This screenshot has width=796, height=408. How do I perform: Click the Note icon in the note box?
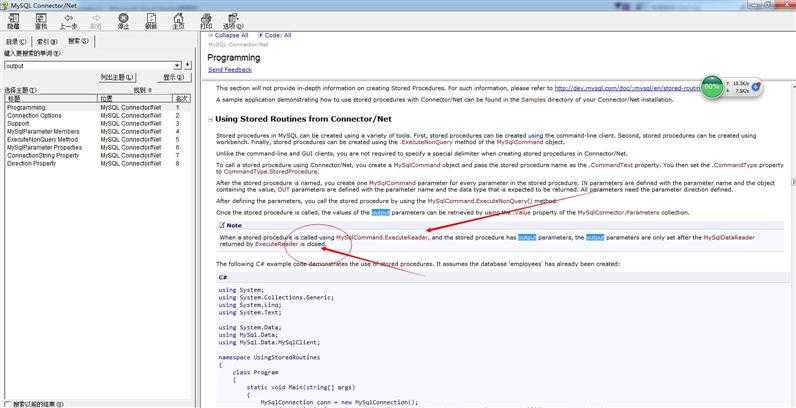222,225
